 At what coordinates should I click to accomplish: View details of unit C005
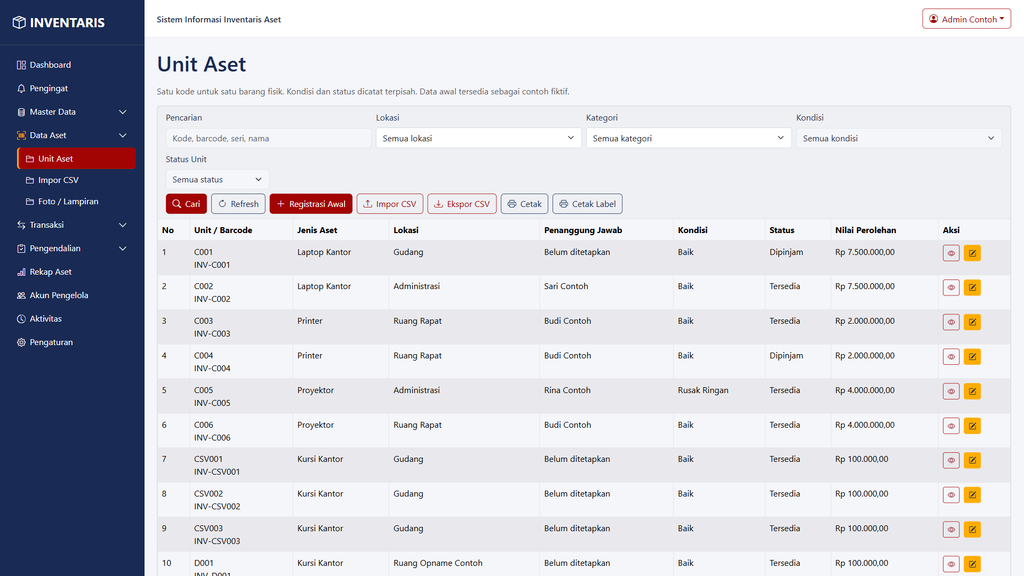[x=951, y=391]
